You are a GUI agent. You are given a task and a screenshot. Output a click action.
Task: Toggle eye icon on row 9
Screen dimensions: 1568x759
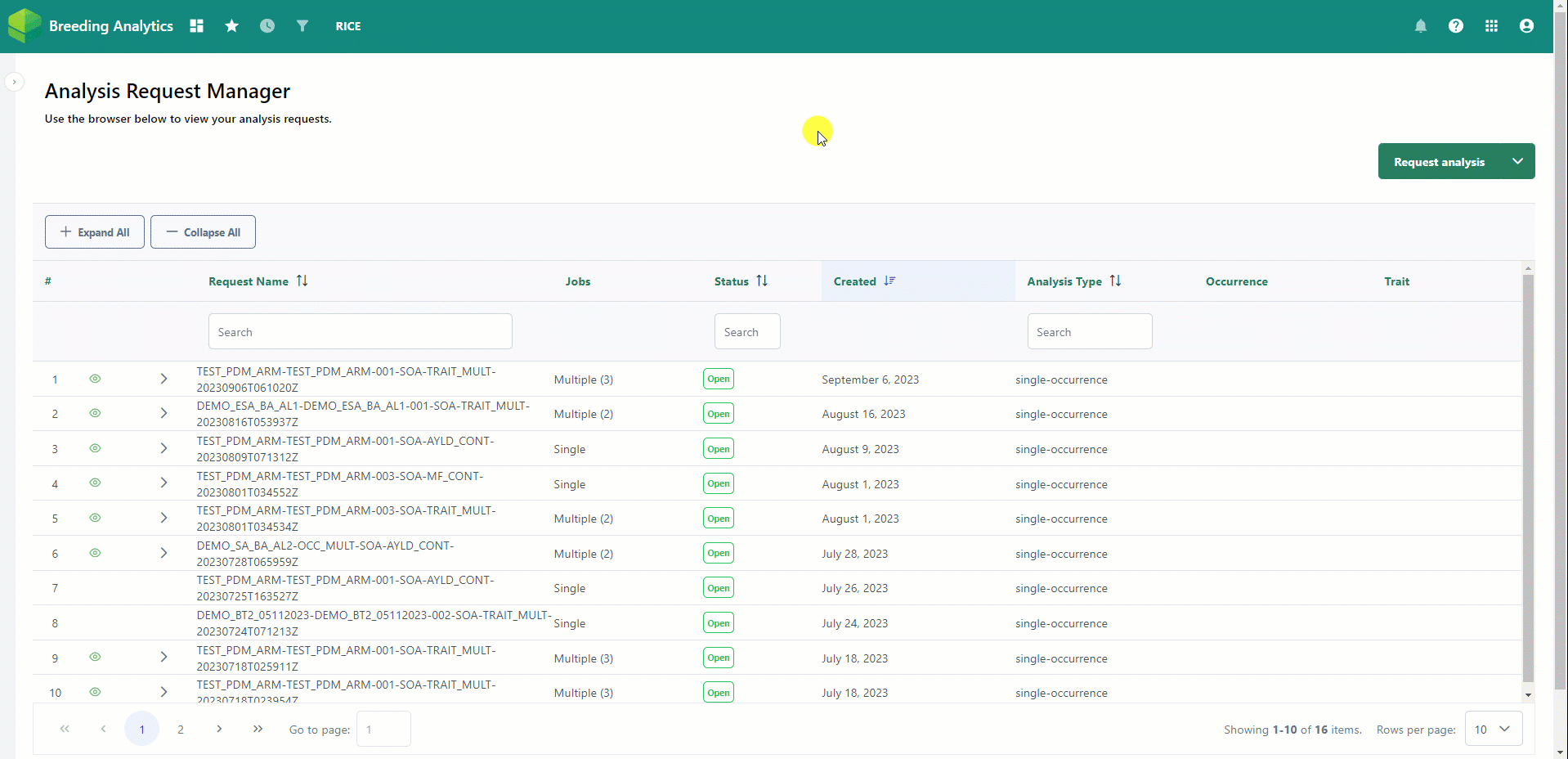pyautogui.click(x=95, y=657)
